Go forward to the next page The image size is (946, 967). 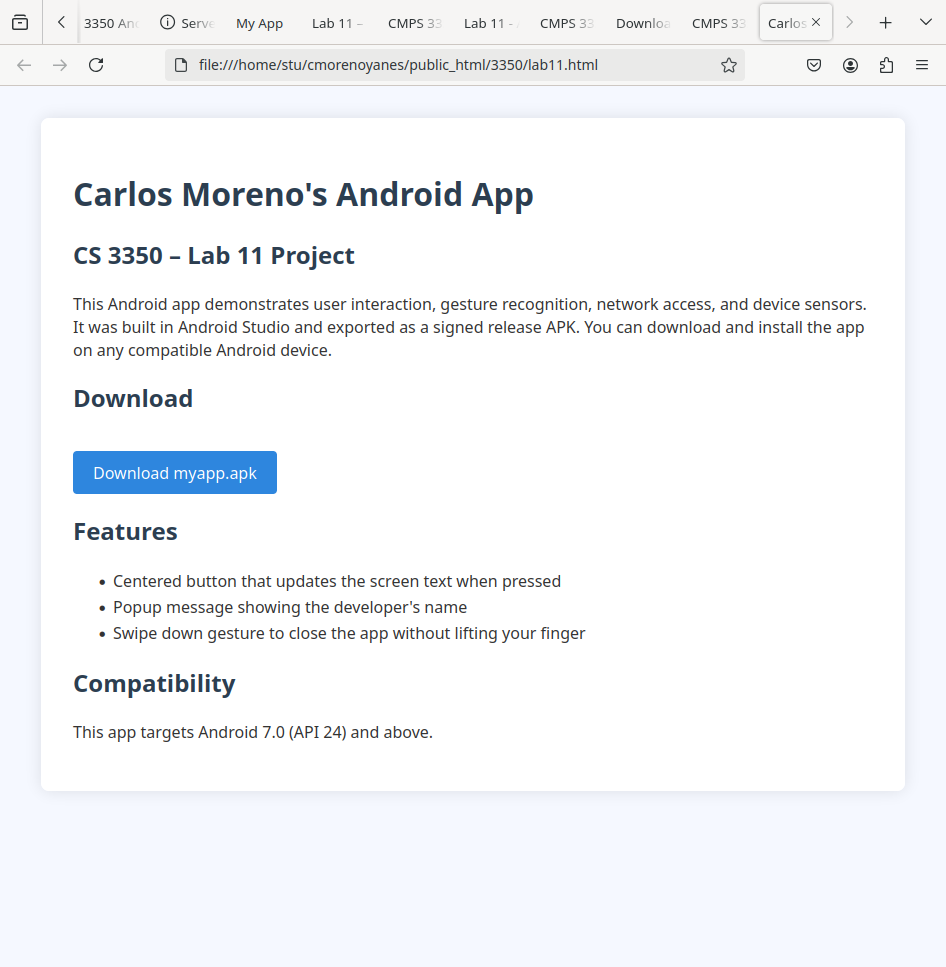tap(60, 65)
